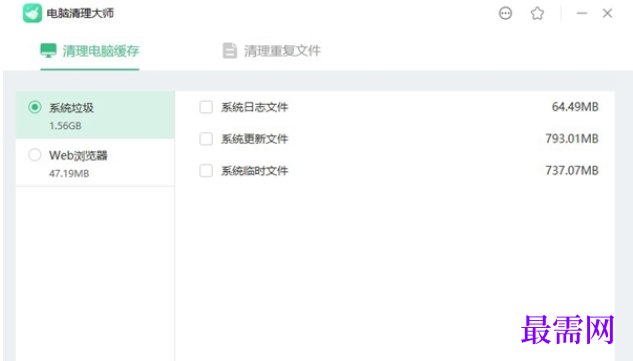Minimize the 电脑清理大师 window

click(x=582, y=13)
